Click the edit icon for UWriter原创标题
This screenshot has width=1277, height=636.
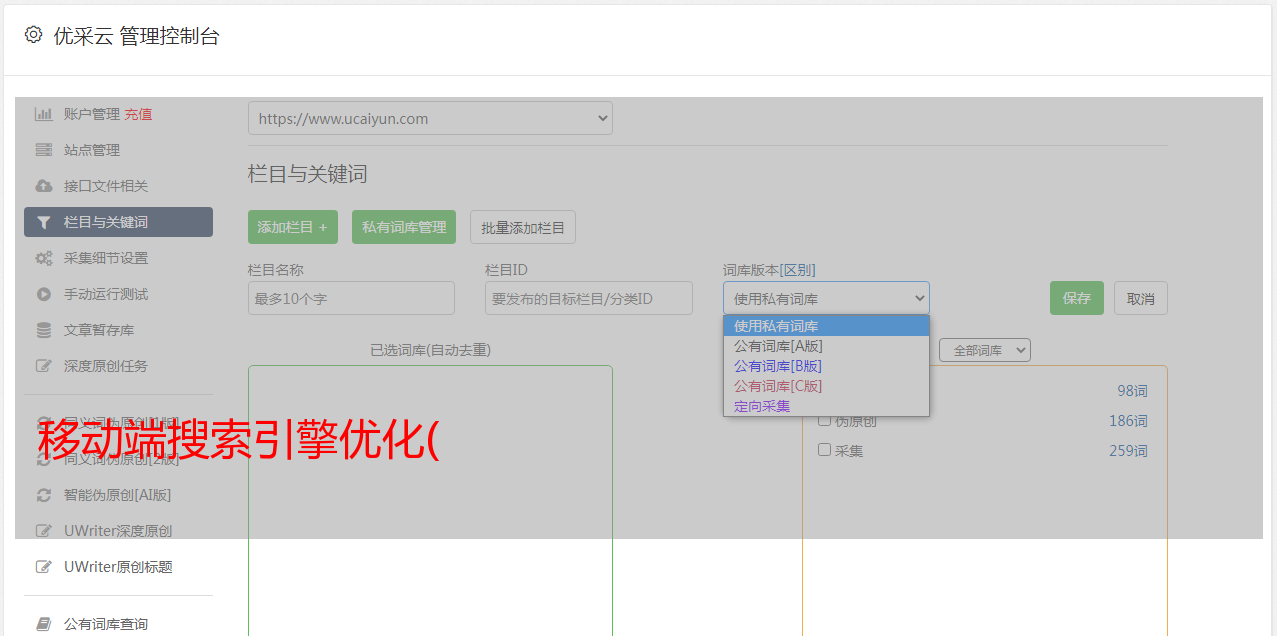pyautogui.click(x=44, y=567)
